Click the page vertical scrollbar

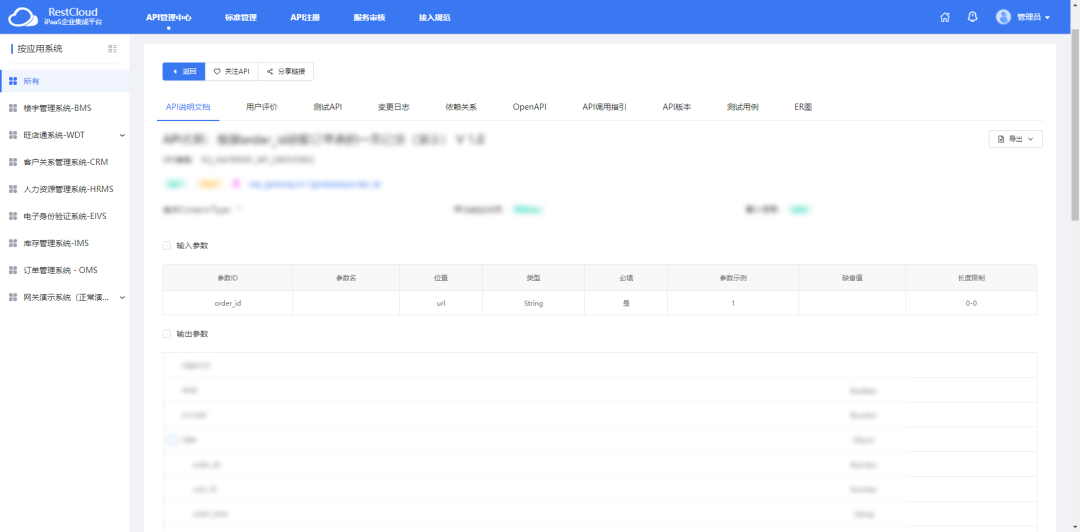(x=1075, y=130)
